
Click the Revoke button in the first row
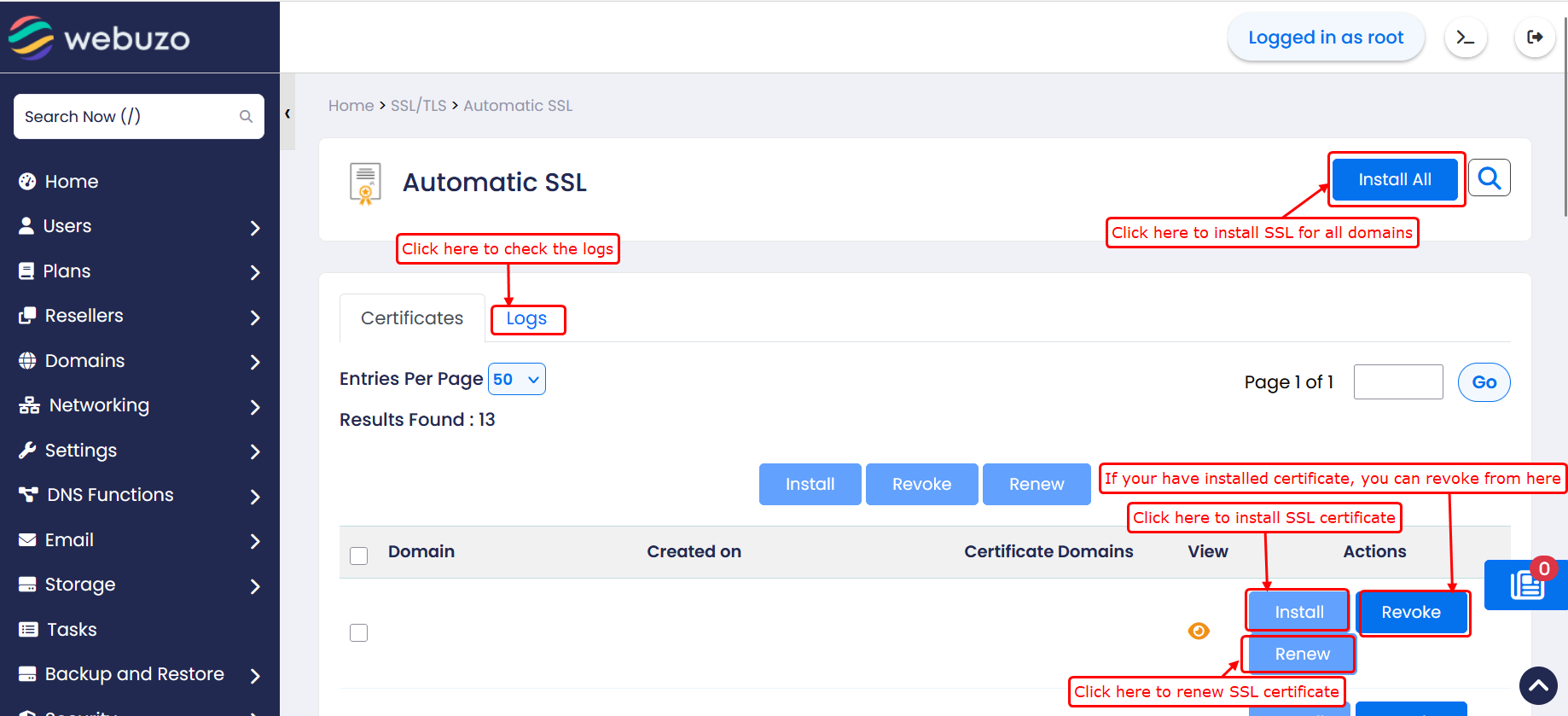click(x=1411, y=613)
